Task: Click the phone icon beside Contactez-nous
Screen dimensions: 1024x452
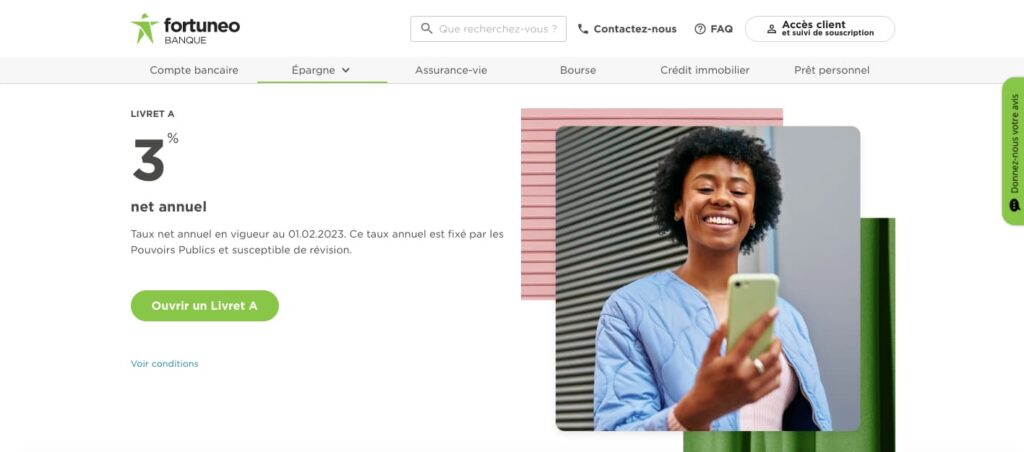Action: click(584, 29)
